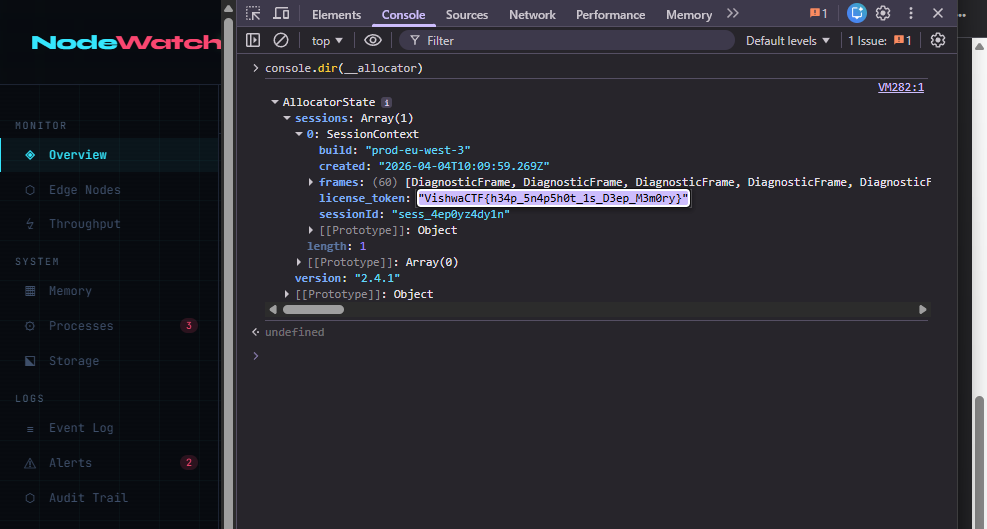Open the DevTools three-dot customize menu
Screen dimensions: 987x529
911,14
